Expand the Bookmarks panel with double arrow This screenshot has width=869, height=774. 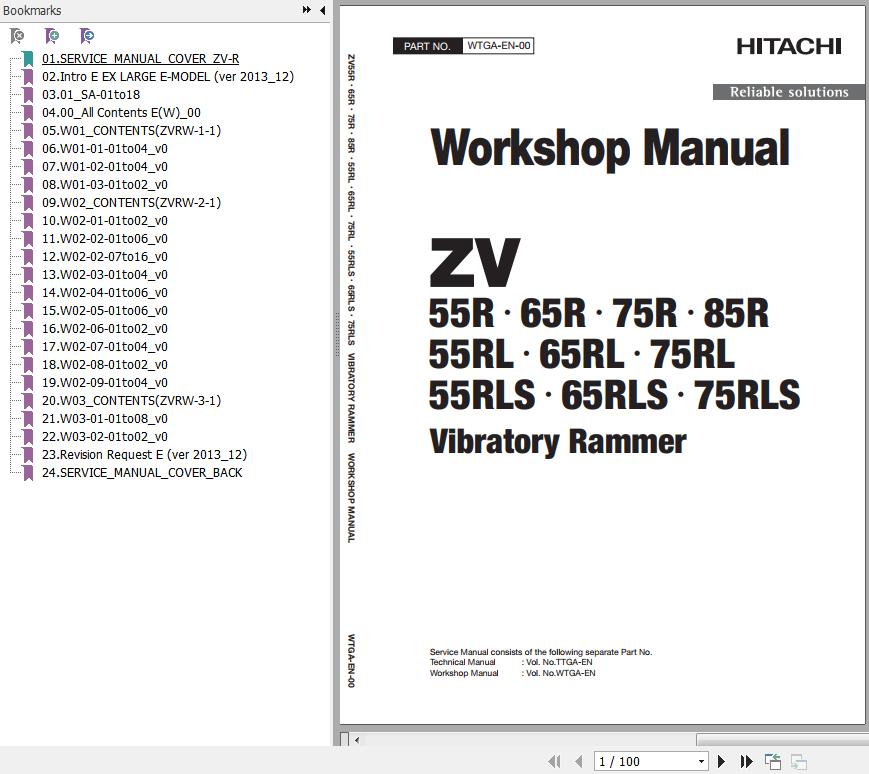pyautogui.click(x=306, y=10)
